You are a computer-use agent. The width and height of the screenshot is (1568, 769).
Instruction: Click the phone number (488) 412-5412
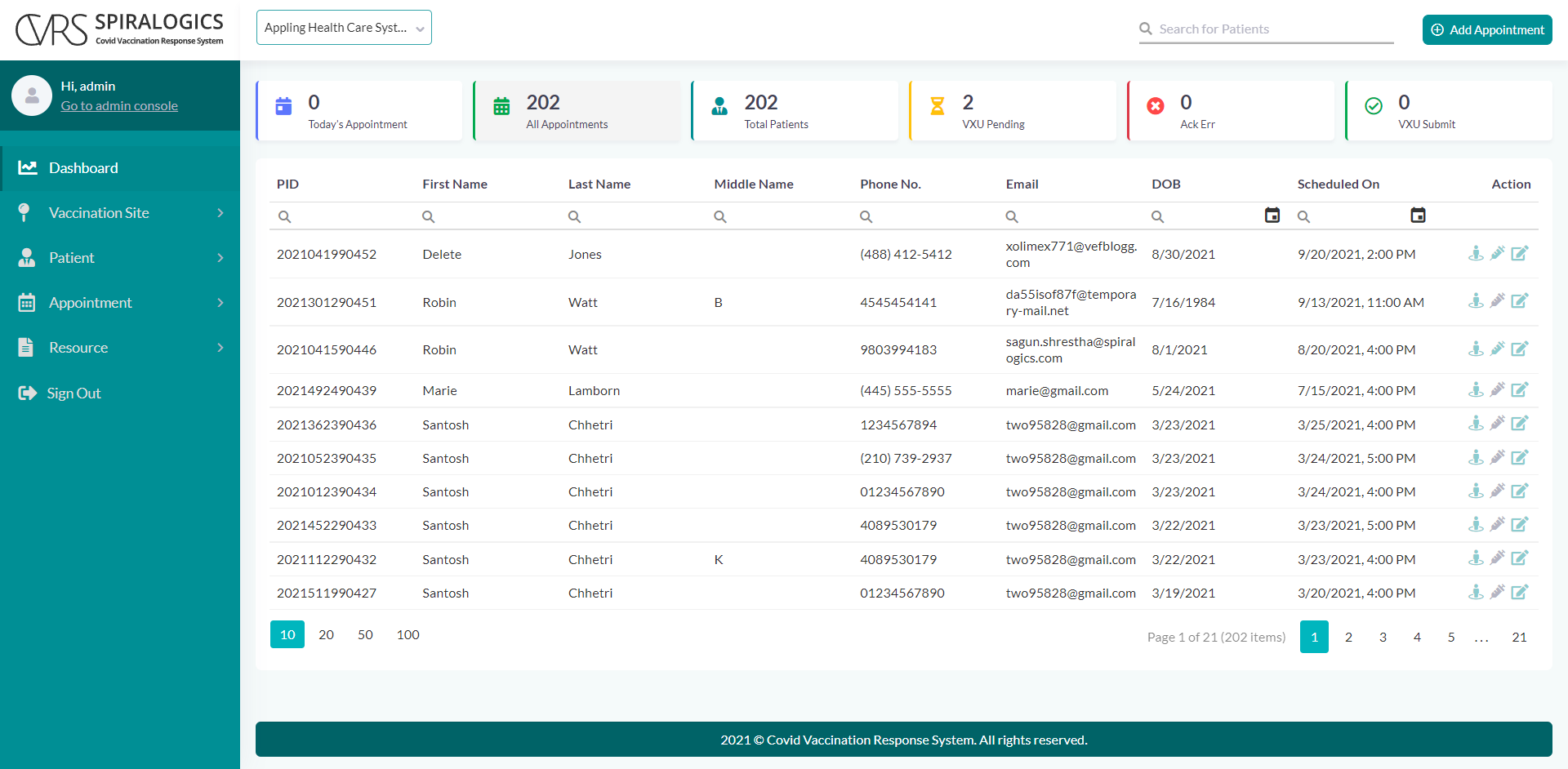tap(906, 254)
